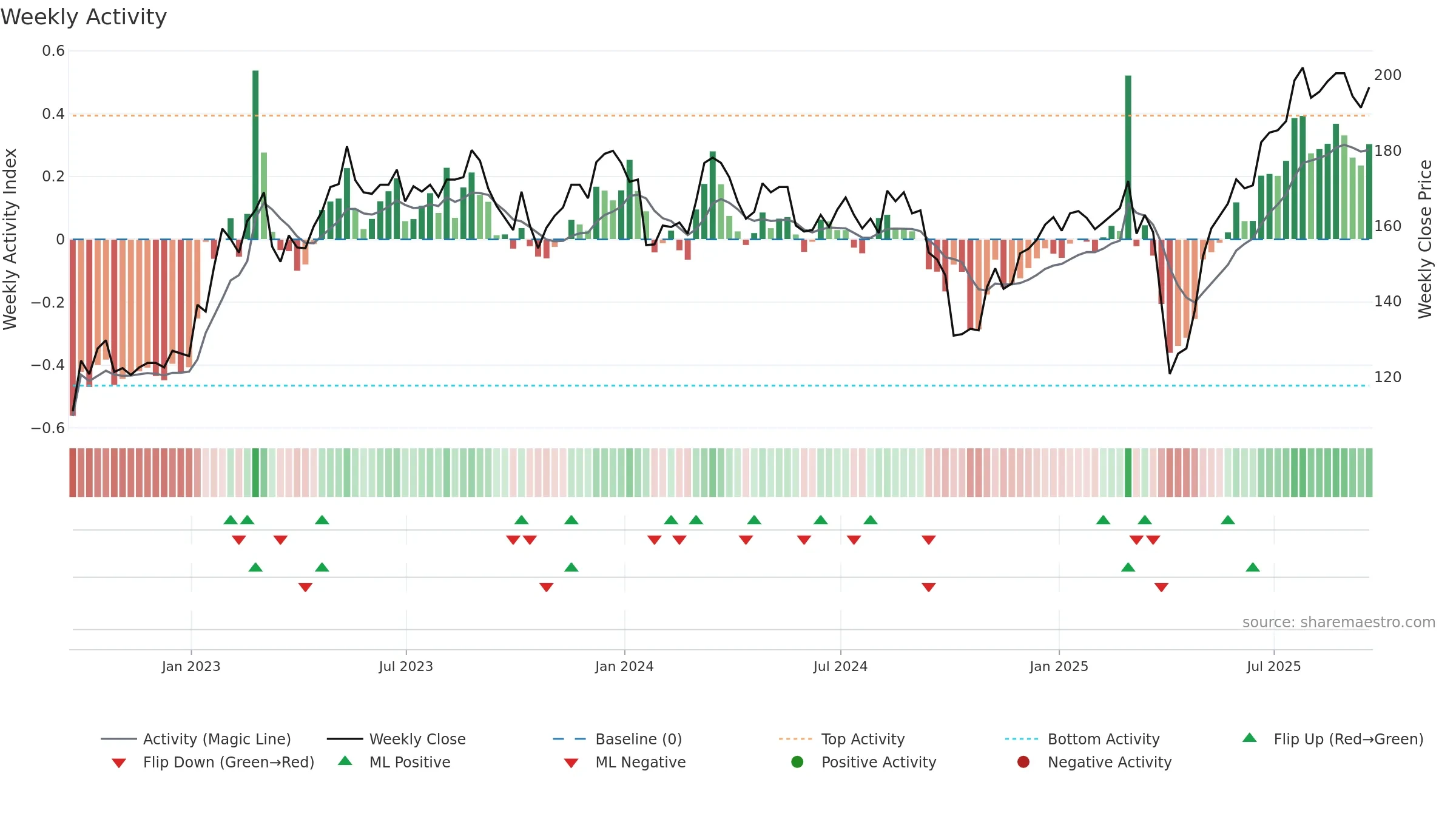Click the source: sharemaestro.com text
The height and width of the screenshot is (819, 1456).
[x=1339, y=622]
